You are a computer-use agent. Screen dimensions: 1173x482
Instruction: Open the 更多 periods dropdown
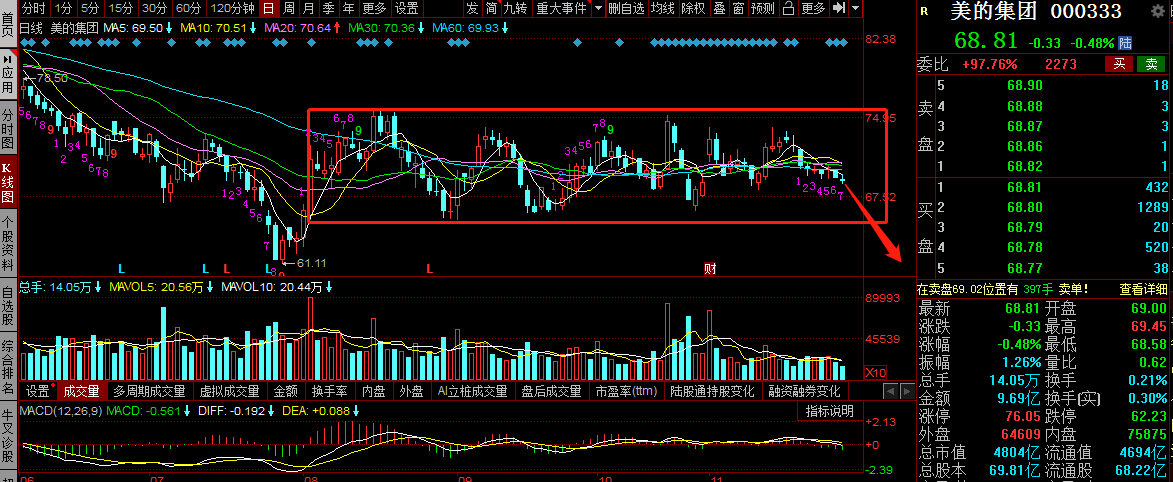pos(374,8)
